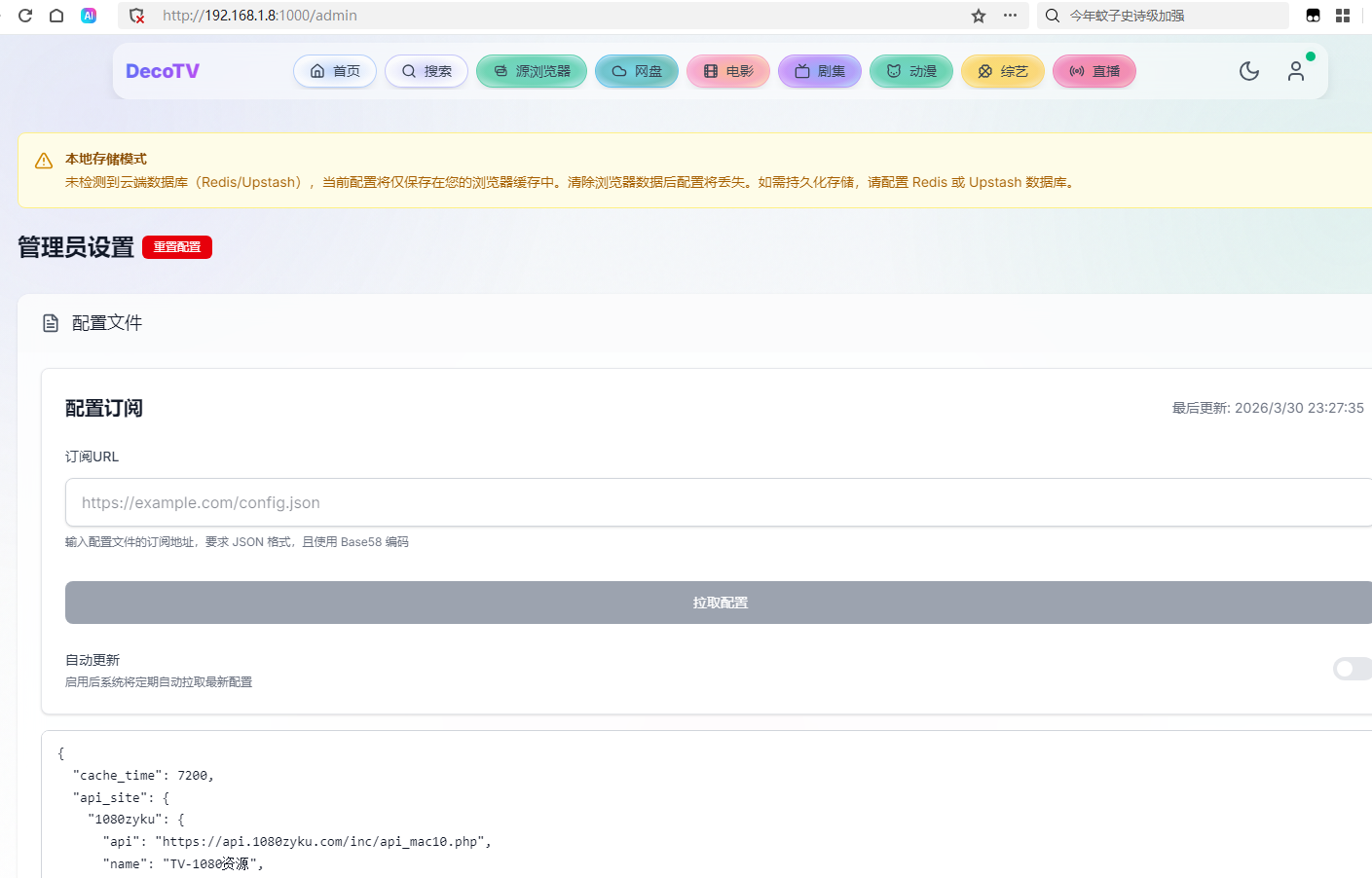The width and height of the screenshot is (1372, 878).
Task: Open the browser extensions grid icon
Action: coord(1343,16)
